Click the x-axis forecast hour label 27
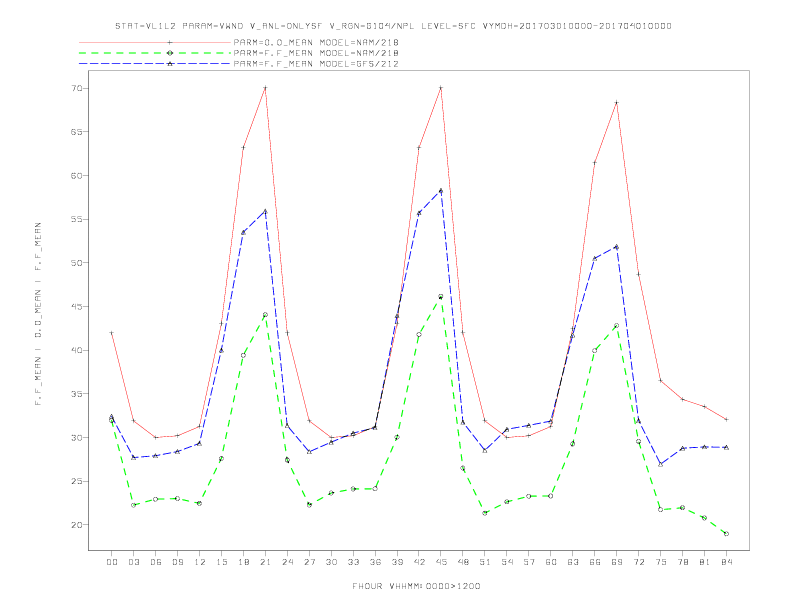The width and height of the screenshot is (792, 612). coord(309,562)
